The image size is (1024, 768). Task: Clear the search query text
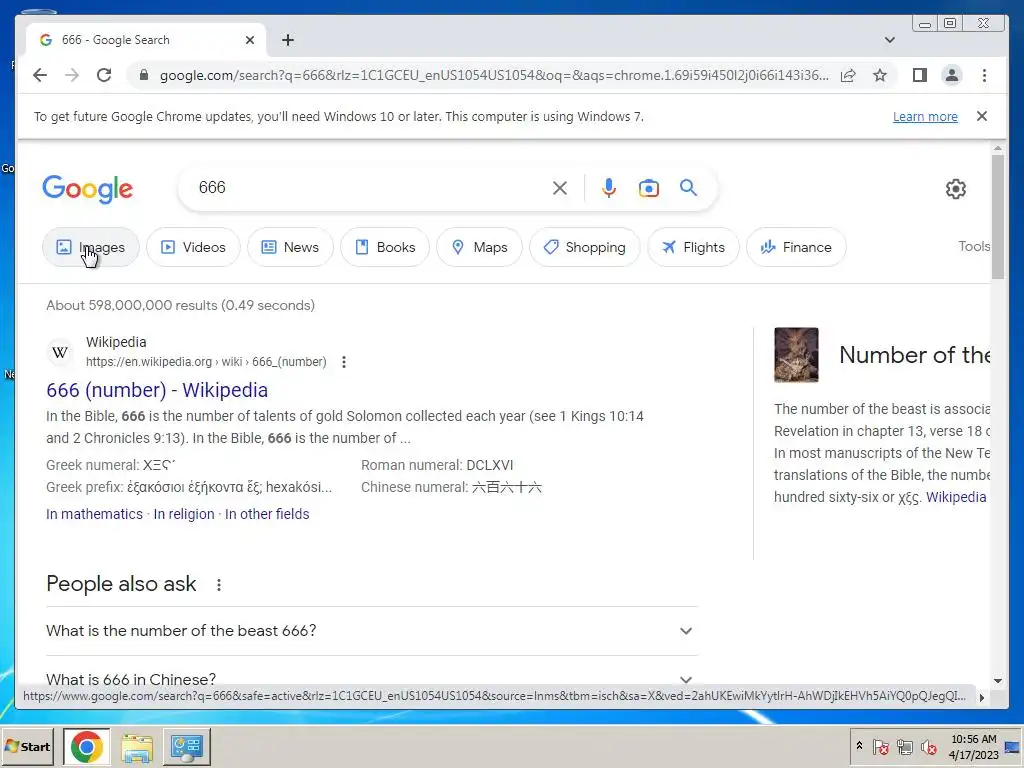560,188
